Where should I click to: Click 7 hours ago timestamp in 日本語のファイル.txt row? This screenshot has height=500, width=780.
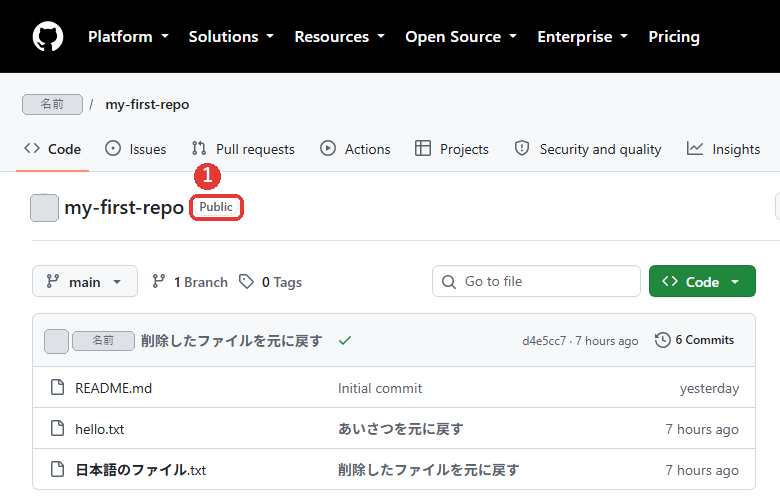[x=702, y=470]
